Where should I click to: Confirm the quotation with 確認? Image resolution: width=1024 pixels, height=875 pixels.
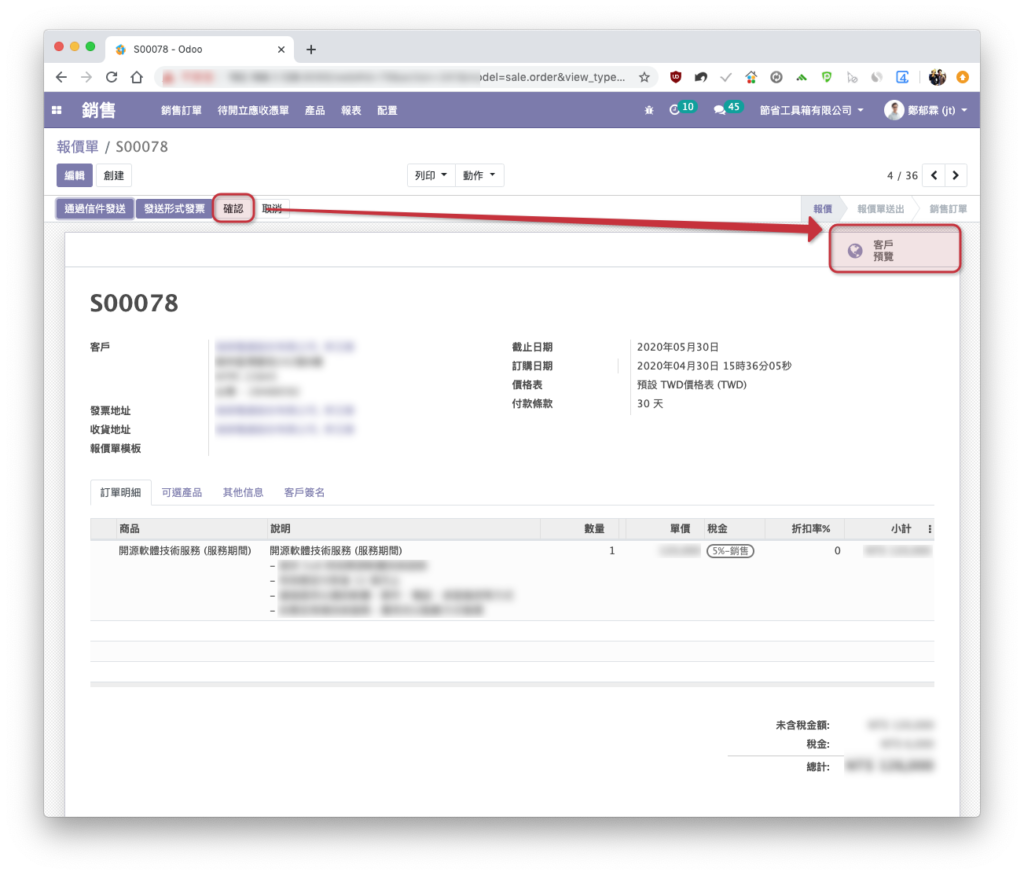pos(233,209)
